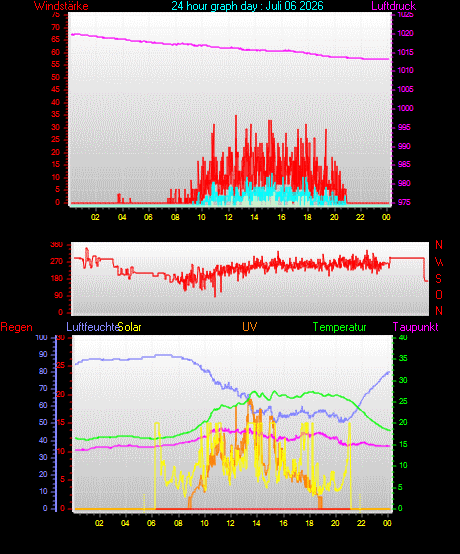Click the '04' hour label on wind graph
The image size is (460, 554).
[122, 217]
